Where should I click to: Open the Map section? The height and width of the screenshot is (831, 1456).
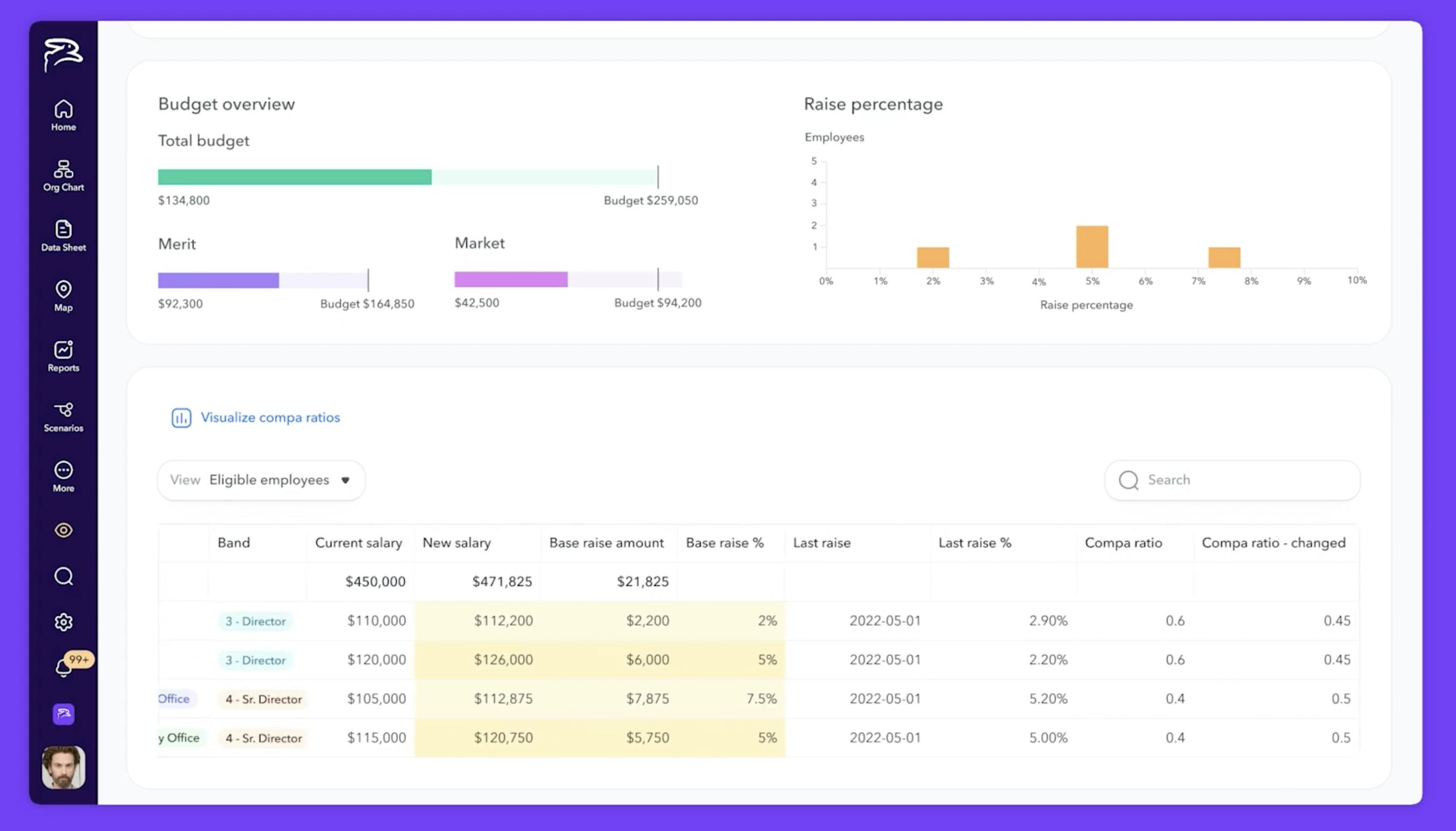tap(63, 296)
